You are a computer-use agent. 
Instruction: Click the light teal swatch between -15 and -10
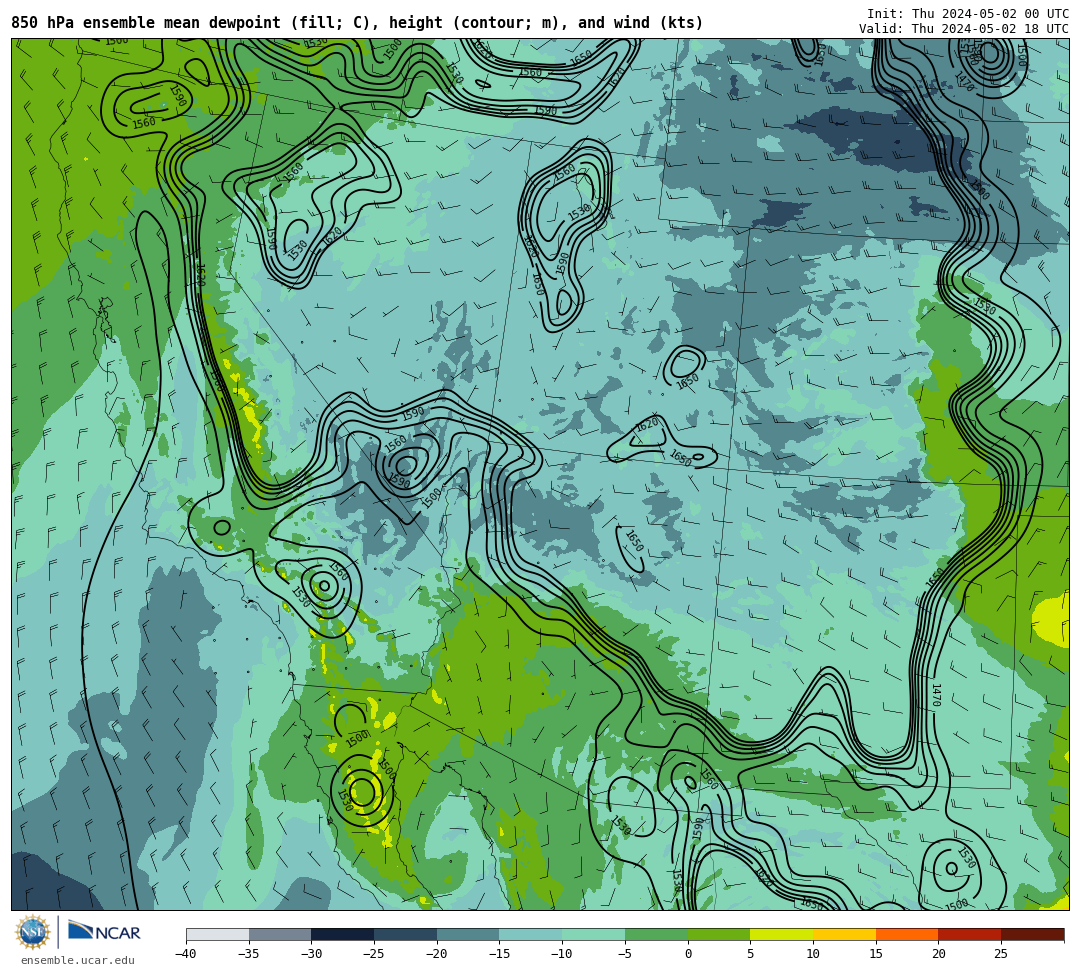(530, 934)
